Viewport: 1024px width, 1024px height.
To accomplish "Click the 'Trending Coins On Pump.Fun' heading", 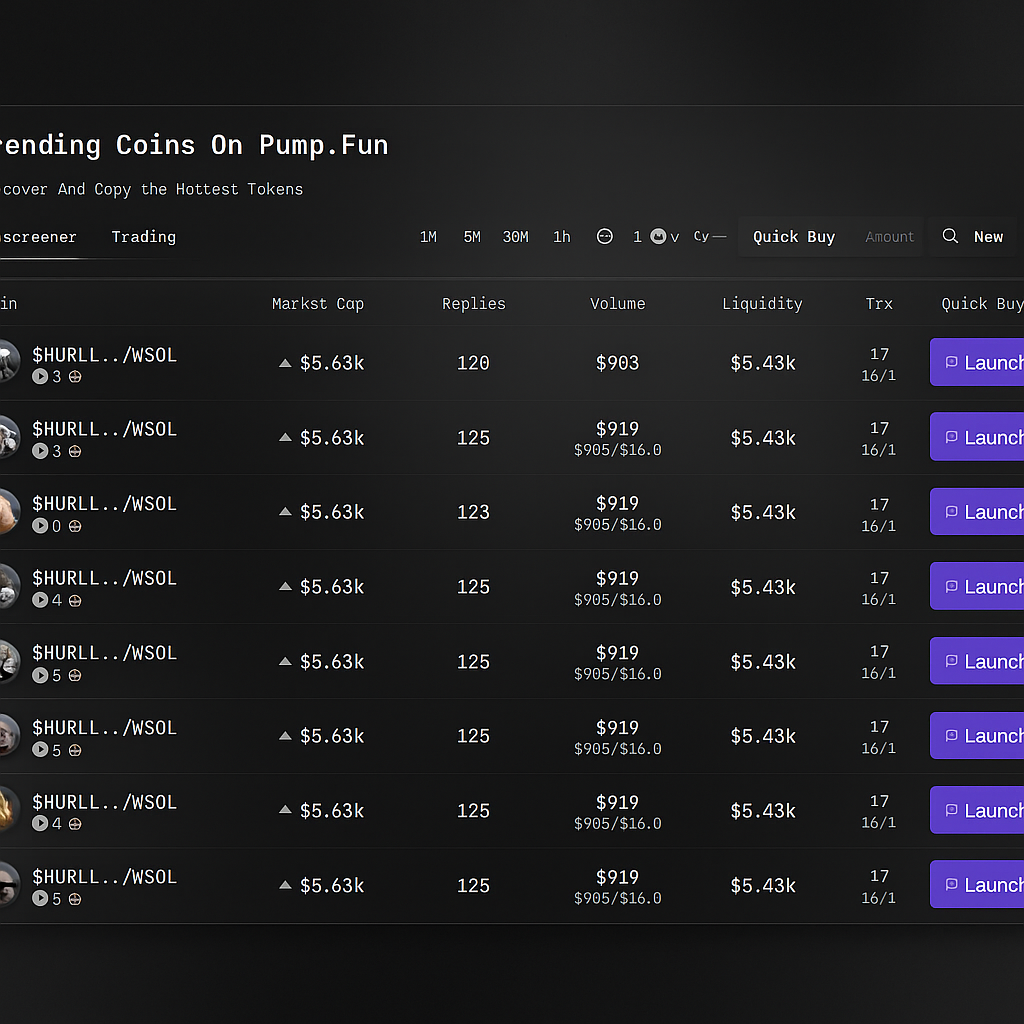I will click(194, 145).
